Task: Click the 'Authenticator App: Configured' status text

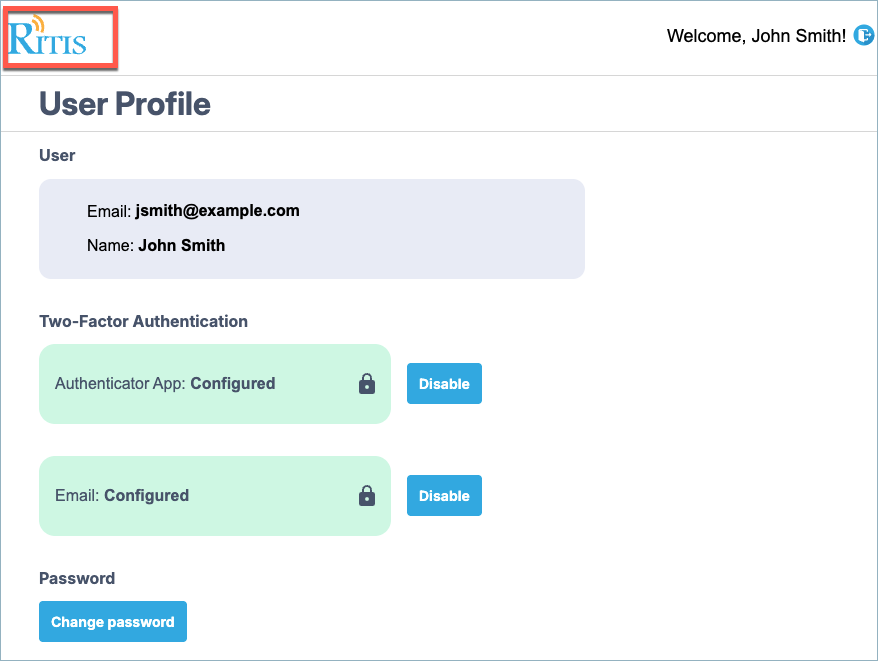Action: pyautogui.click(x=165, y=383)
